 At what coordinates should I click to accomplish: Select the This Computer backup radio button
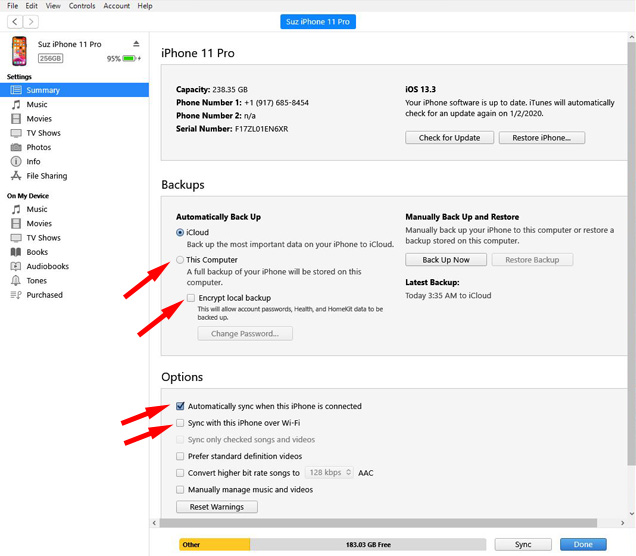point(180,260)
